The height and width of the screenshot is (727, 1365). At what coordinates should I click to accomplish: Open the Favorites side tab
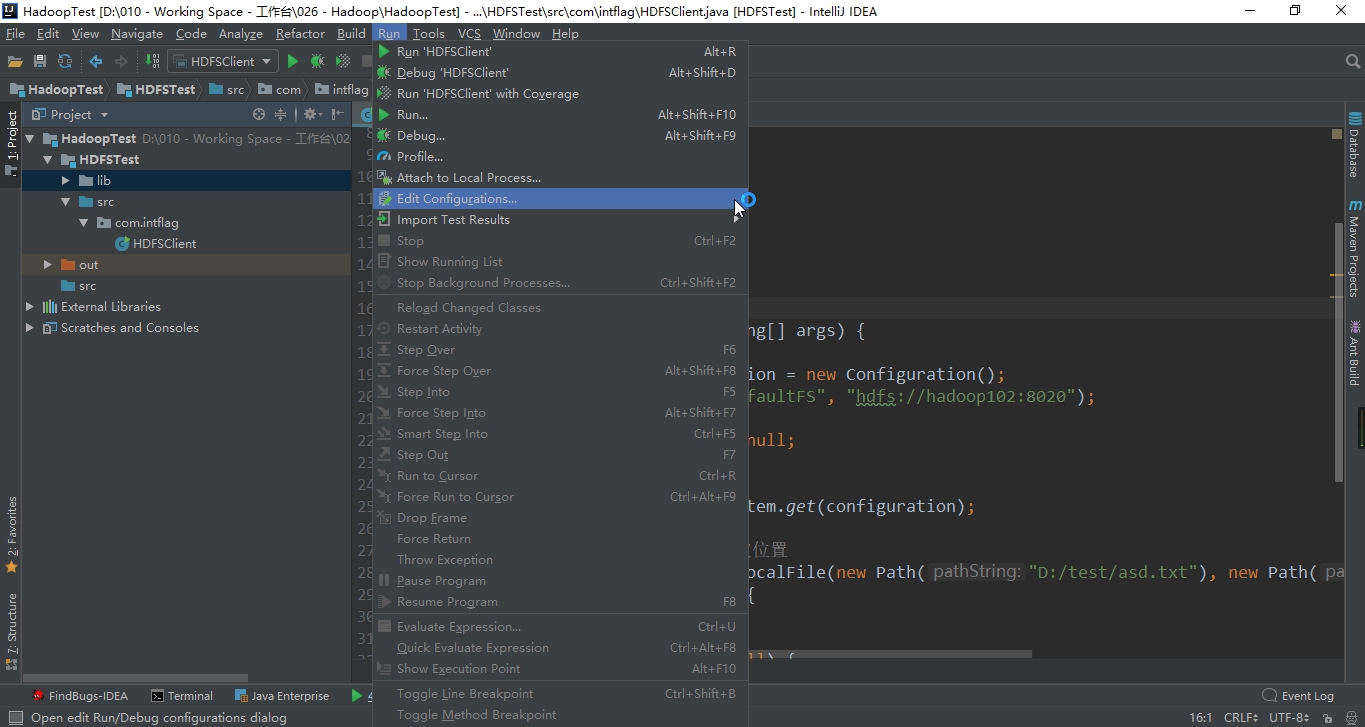[12, 535]
